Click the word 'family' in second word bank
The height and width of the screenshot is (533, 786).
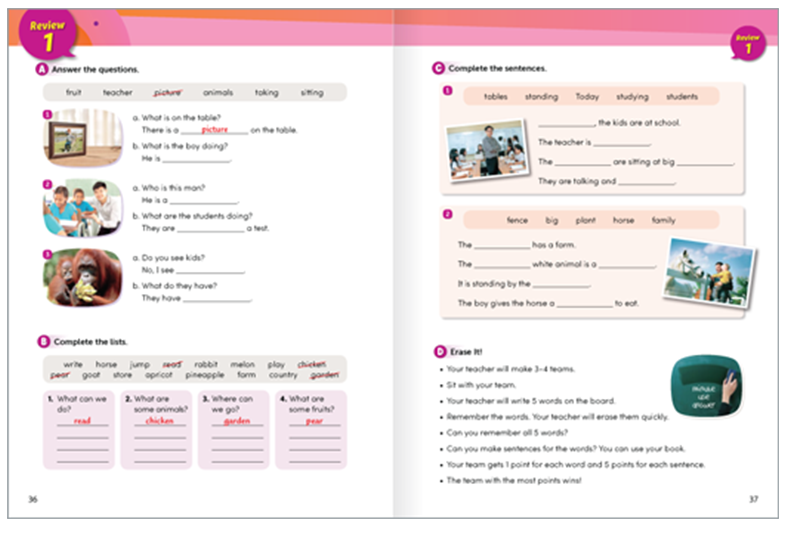point(664,220)
